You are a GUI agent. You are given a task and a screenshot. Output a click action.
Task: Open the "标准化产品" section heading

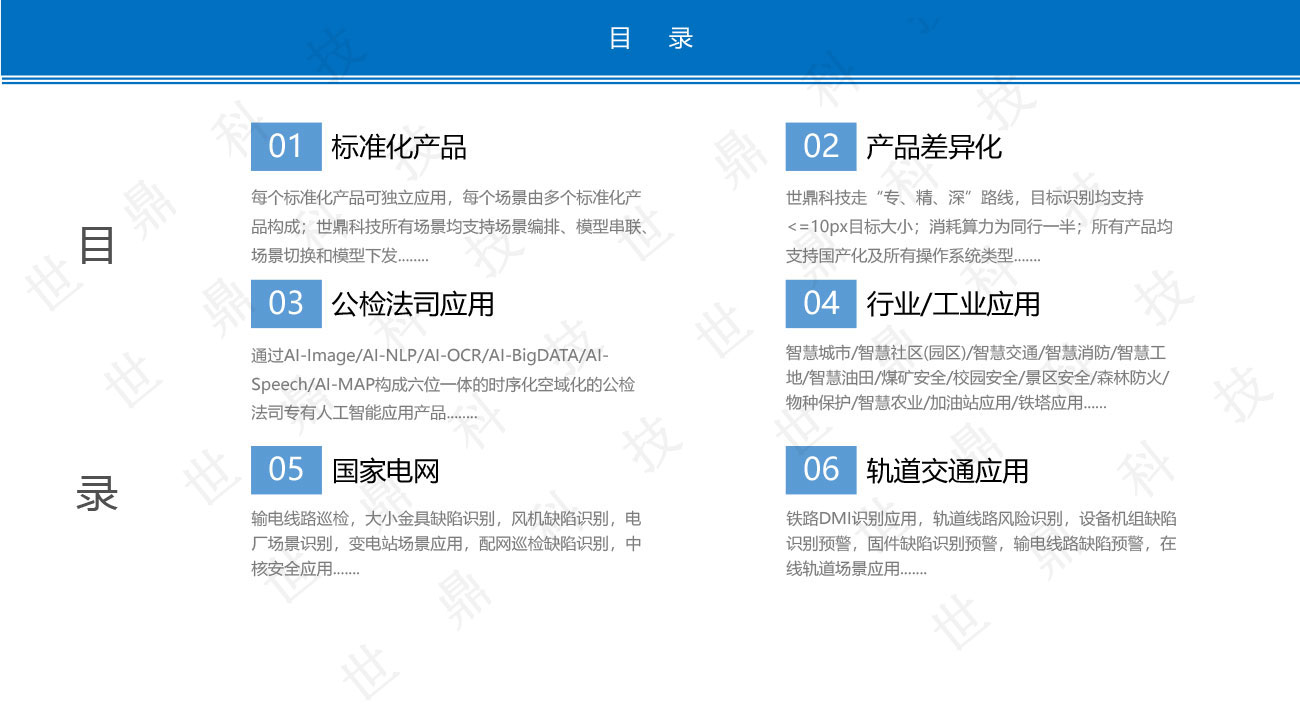(x=400, y=147)
